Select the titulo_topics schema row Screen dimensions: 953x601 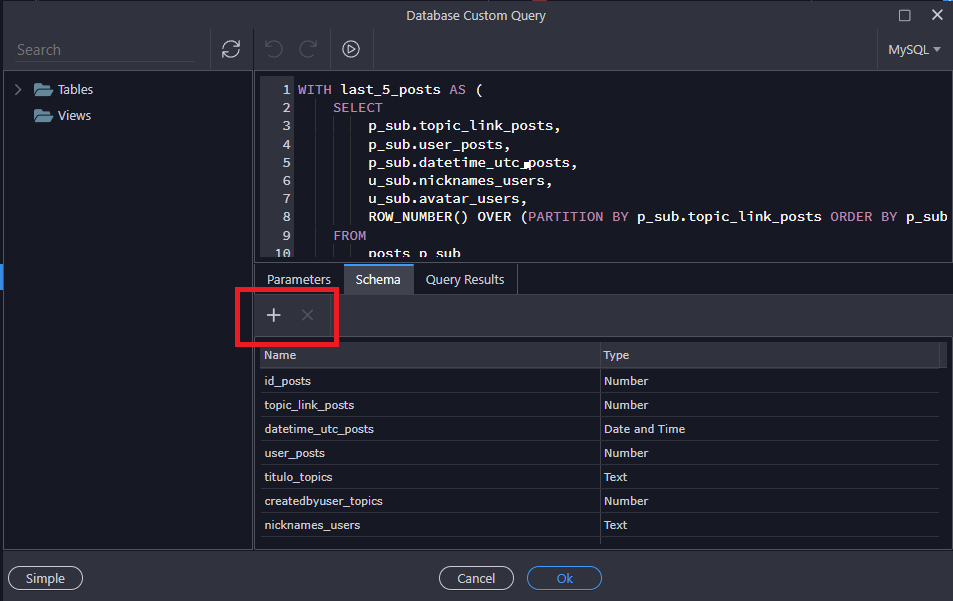pyautogui.click(x=600, y=477)
